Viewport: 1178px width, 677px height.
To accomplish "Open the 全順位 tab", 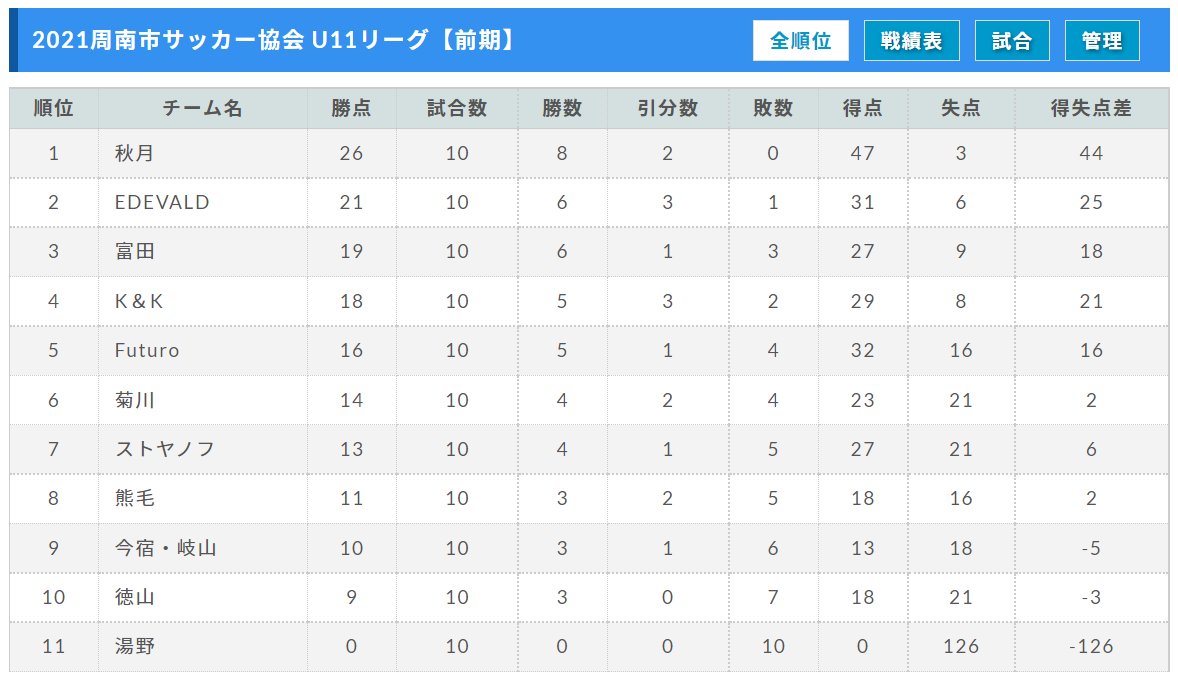I will [800, 41].
